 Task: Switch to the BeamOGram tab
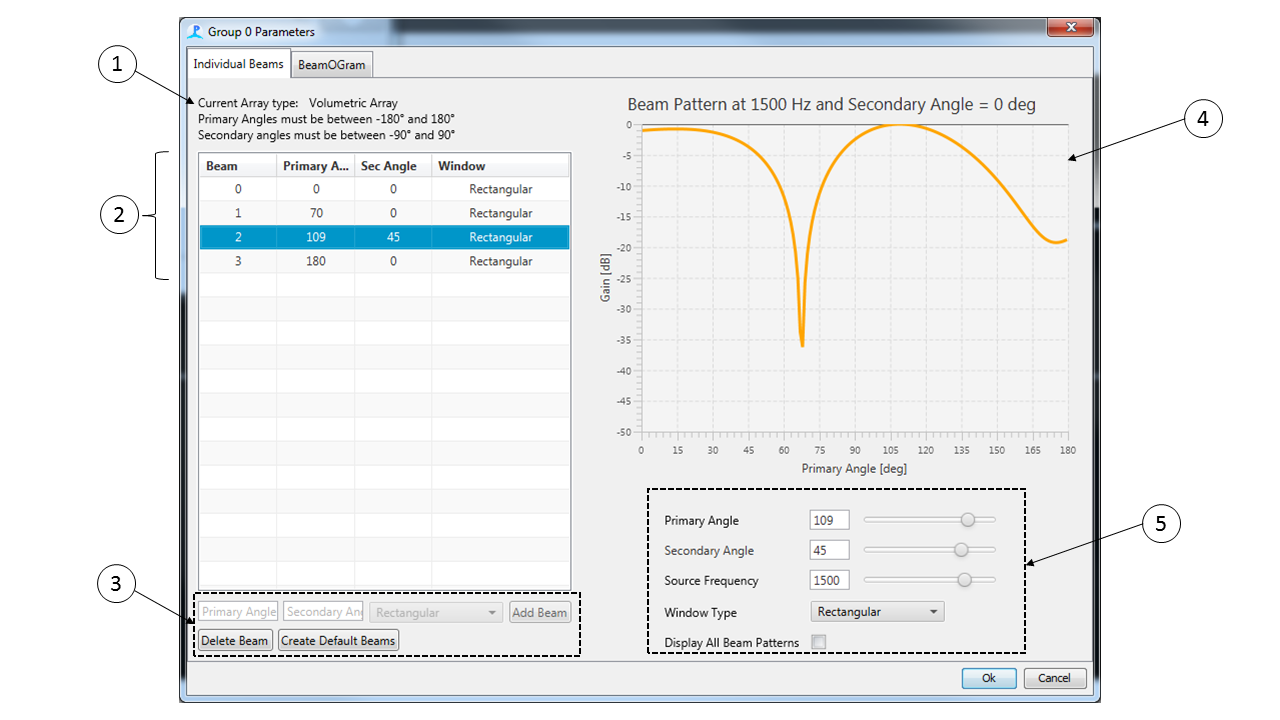click(332, 65)
